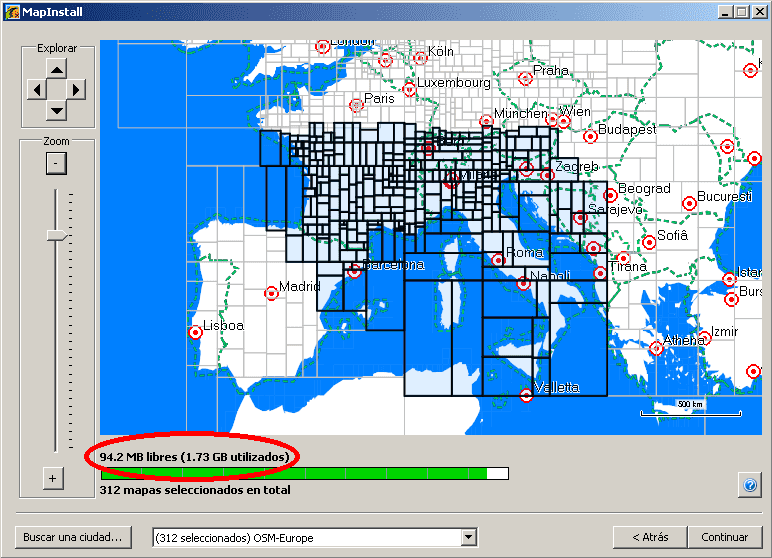Click the Izmir city marker on map
772x558 pixels.
click(705, 338)
